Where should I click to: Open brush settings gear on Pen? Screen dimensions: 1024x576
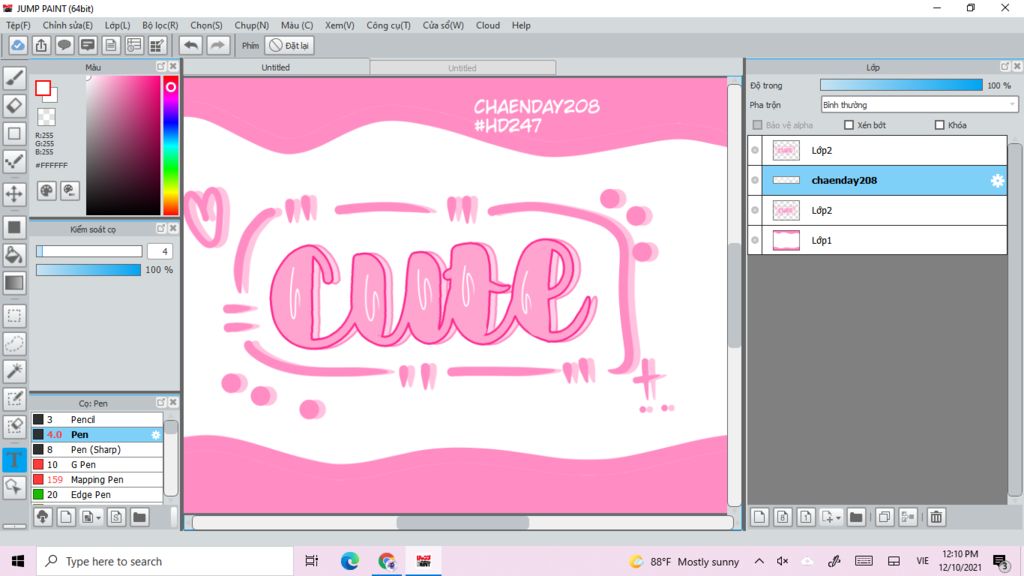[x=155, y=434]
